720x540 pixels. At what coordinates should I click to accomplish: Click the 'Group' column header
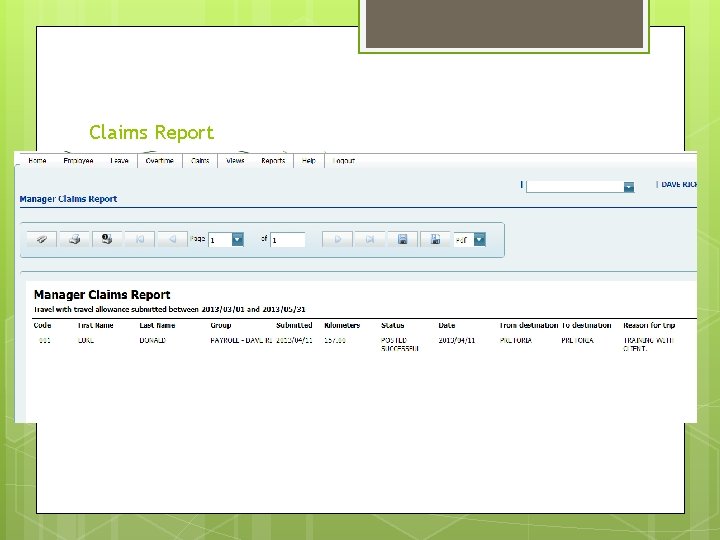(220, 325)
